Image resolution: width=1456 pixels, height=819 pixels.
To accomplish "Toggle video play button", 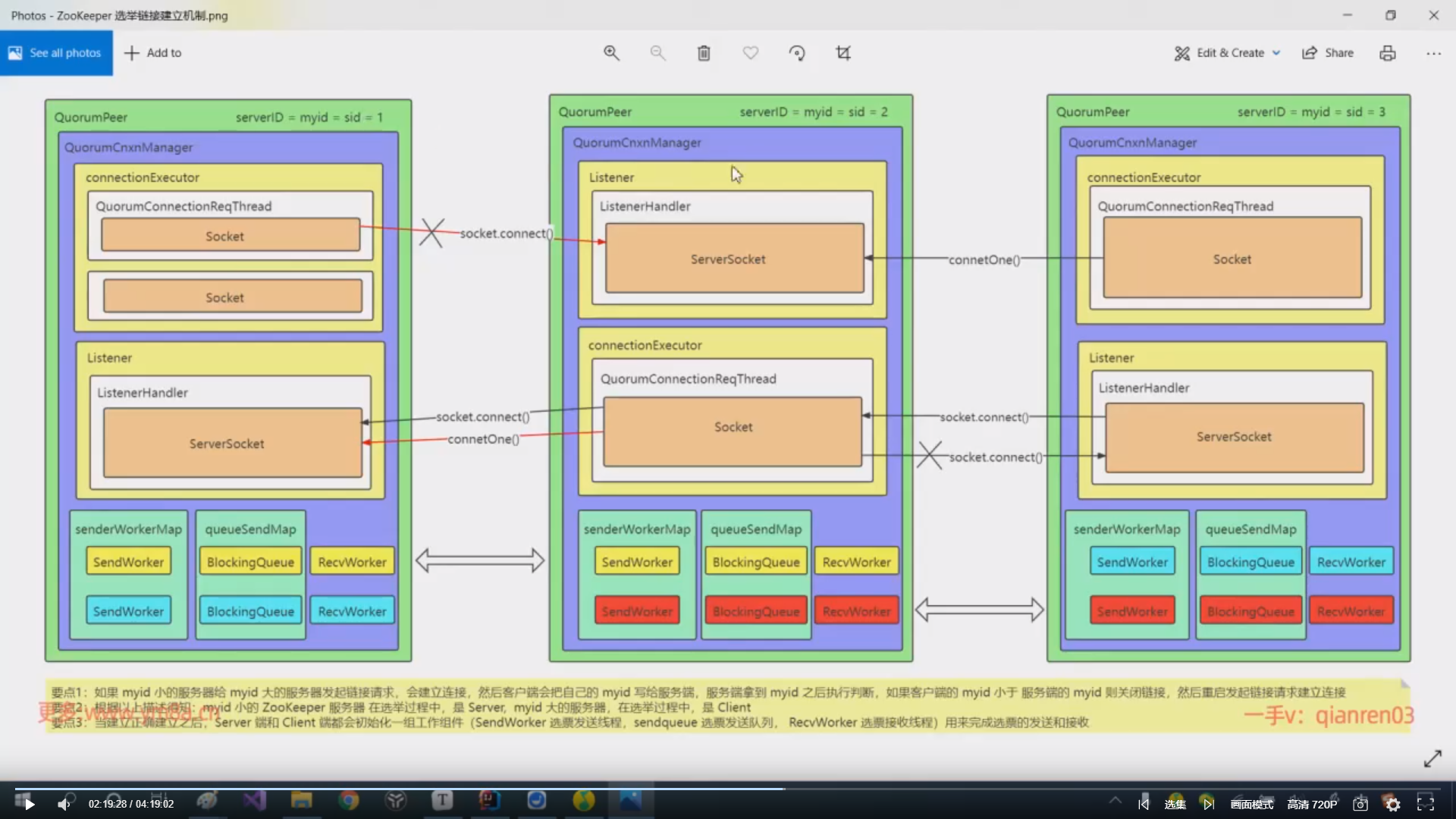I will point(29,804).
